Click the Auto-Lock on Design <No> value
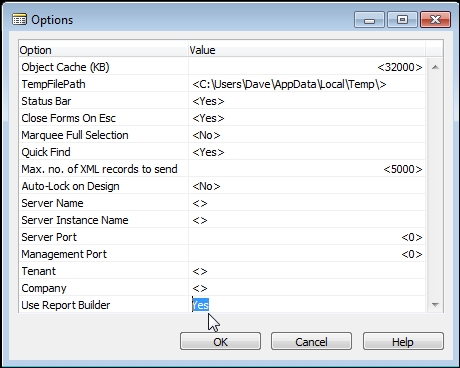Viewport: 460px width, 368px height. [x=206, y=186]
